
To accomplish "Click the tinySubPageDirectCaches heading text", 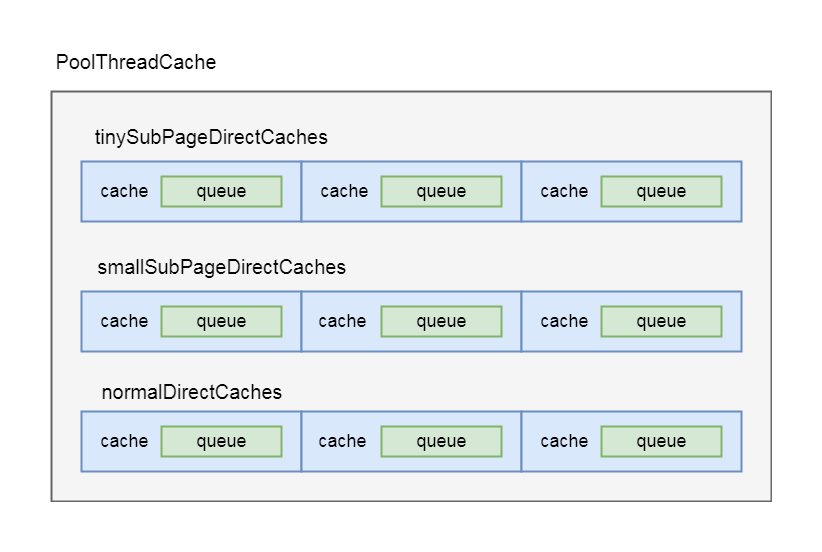I will (211, 137).
